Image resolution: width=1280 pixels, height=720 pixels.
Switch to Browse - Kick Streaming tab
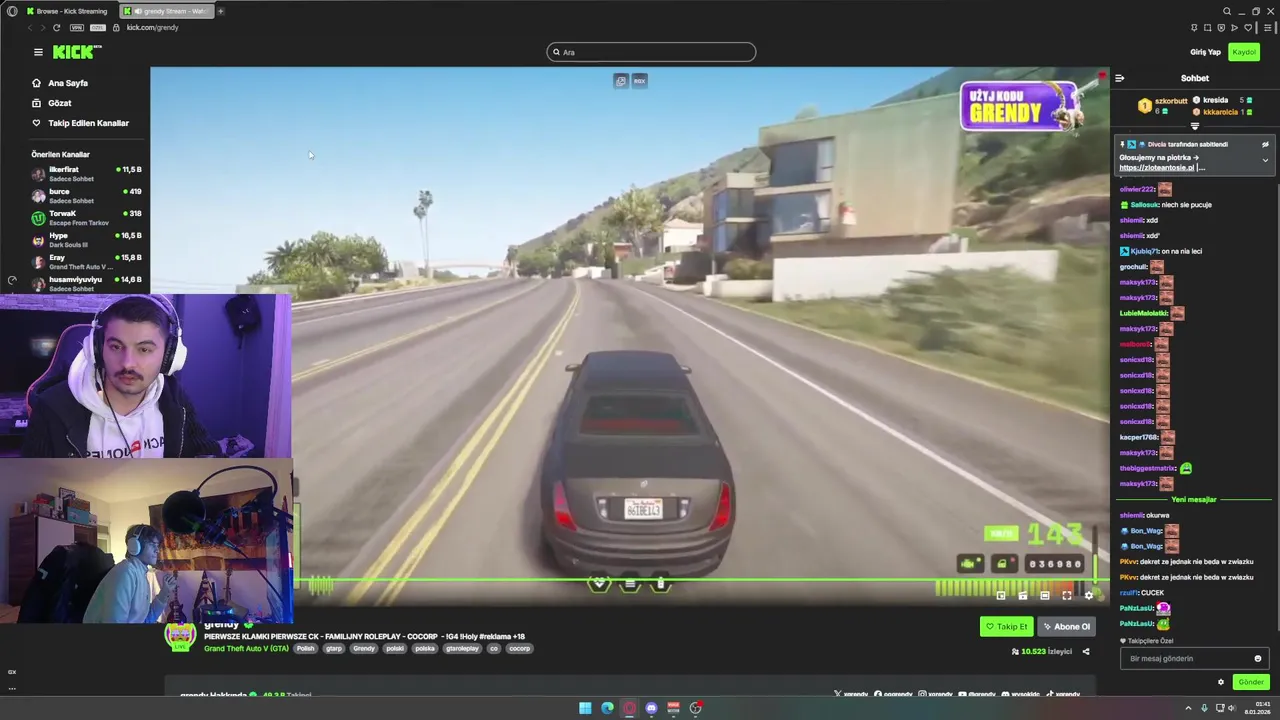click(x=66, y=11)
